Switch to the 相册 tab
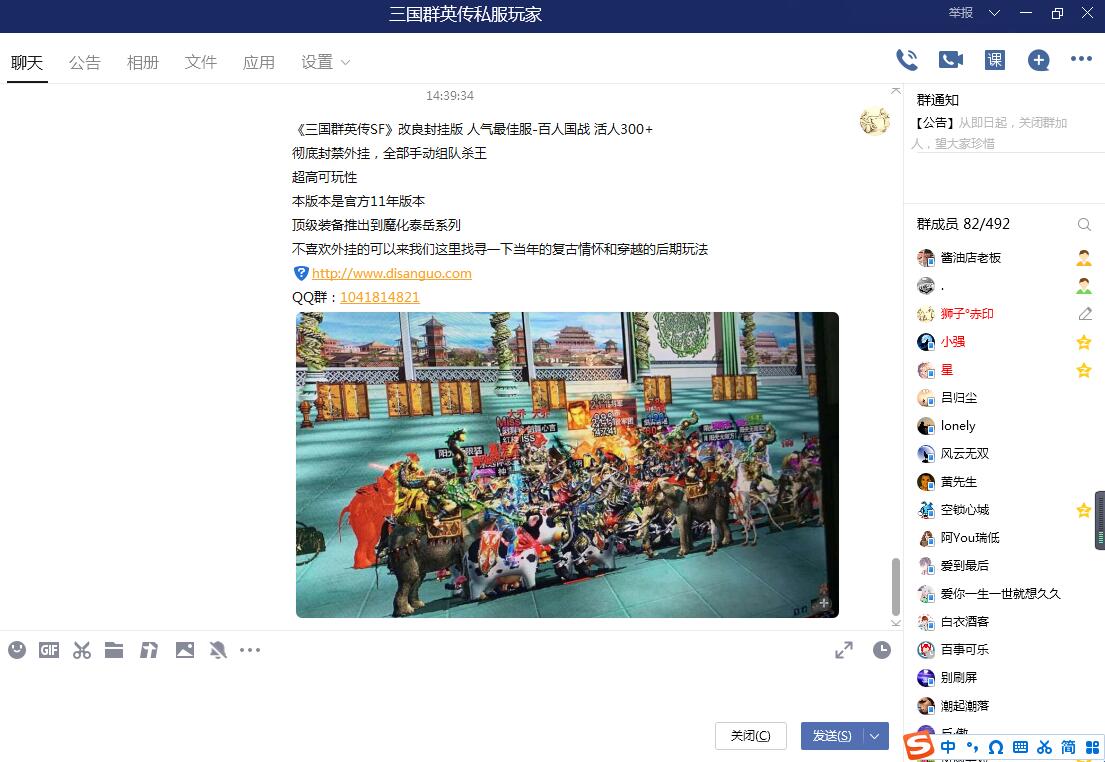This screenshot has height=762, width=1105. (x=143, y=62)
